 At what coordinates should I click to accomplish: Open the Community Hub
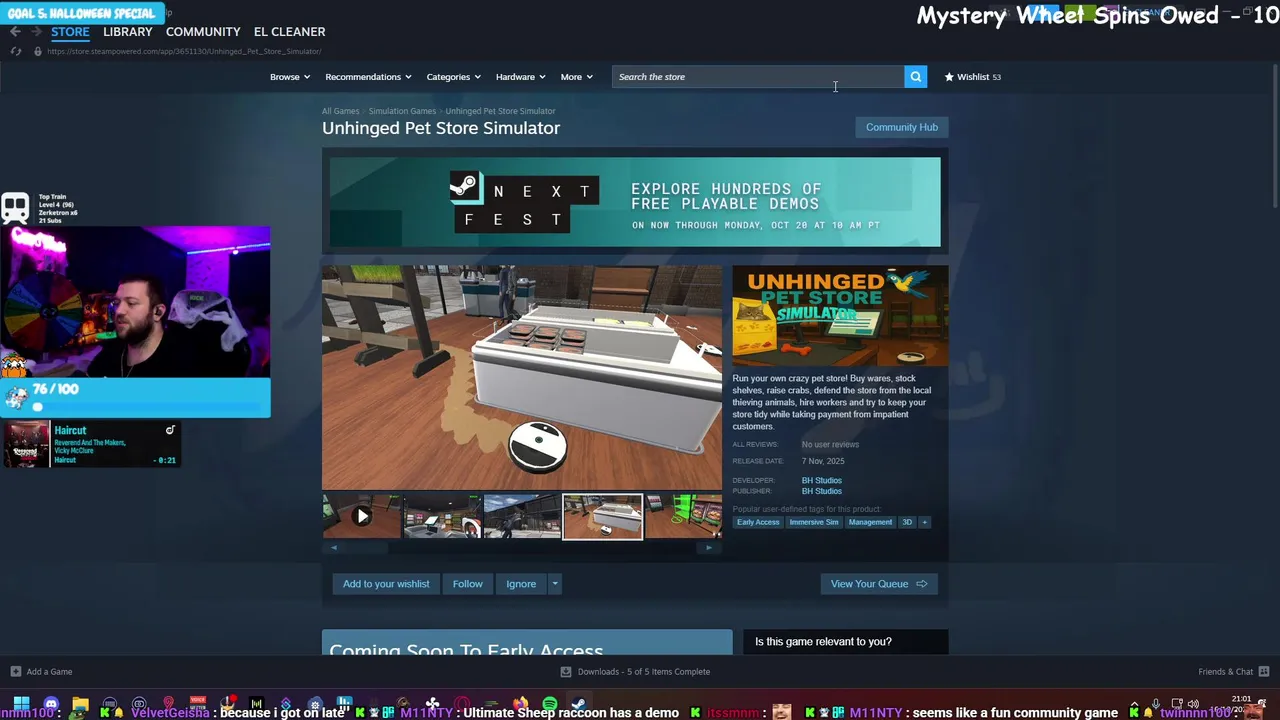pyautogui.click(x=902, y=127)
